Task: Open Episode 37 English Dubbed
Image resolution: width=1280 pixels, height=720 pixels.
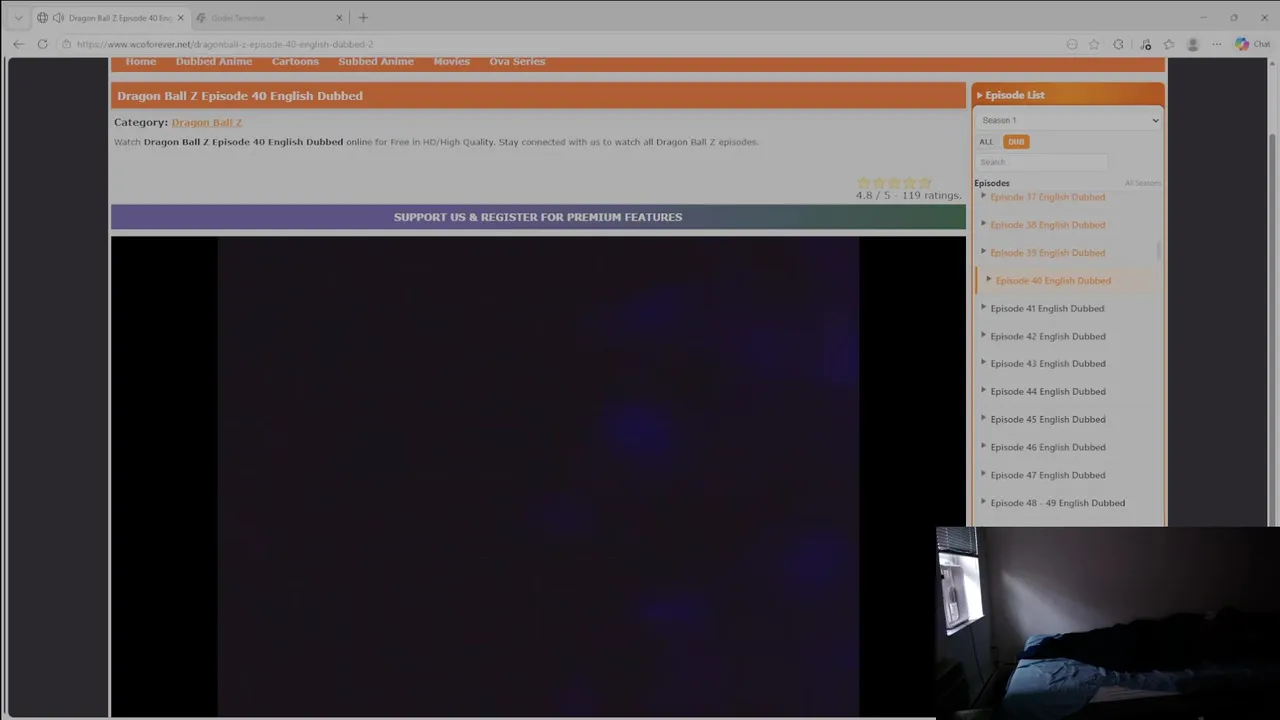Action: point(1047,197)
